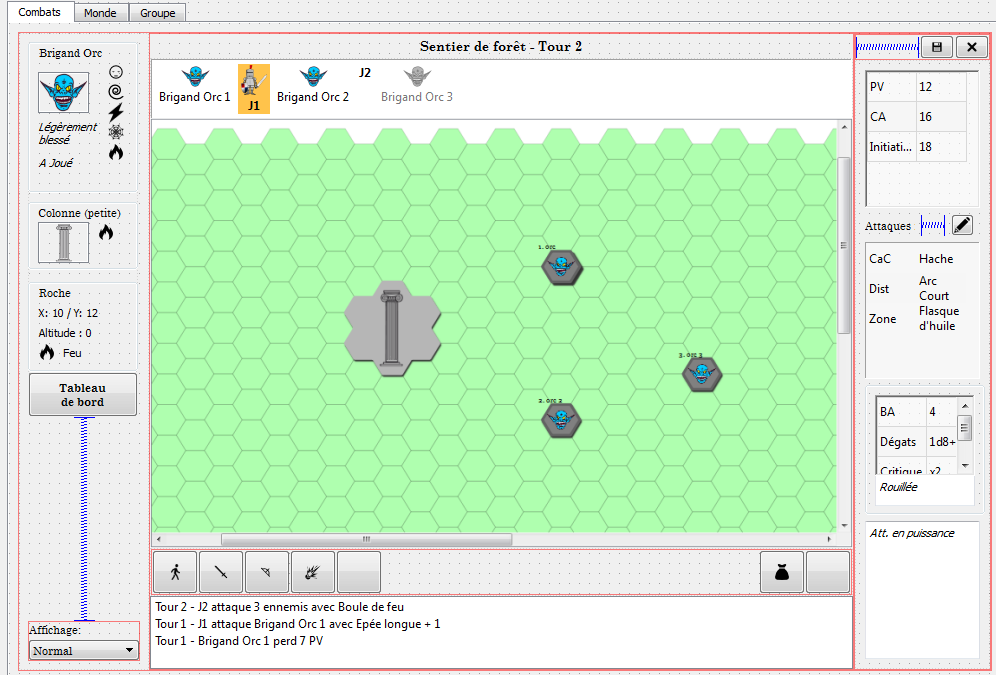Select the J1 knight in initiative bar
The image size is (996, 675).
tap(254, 87)
